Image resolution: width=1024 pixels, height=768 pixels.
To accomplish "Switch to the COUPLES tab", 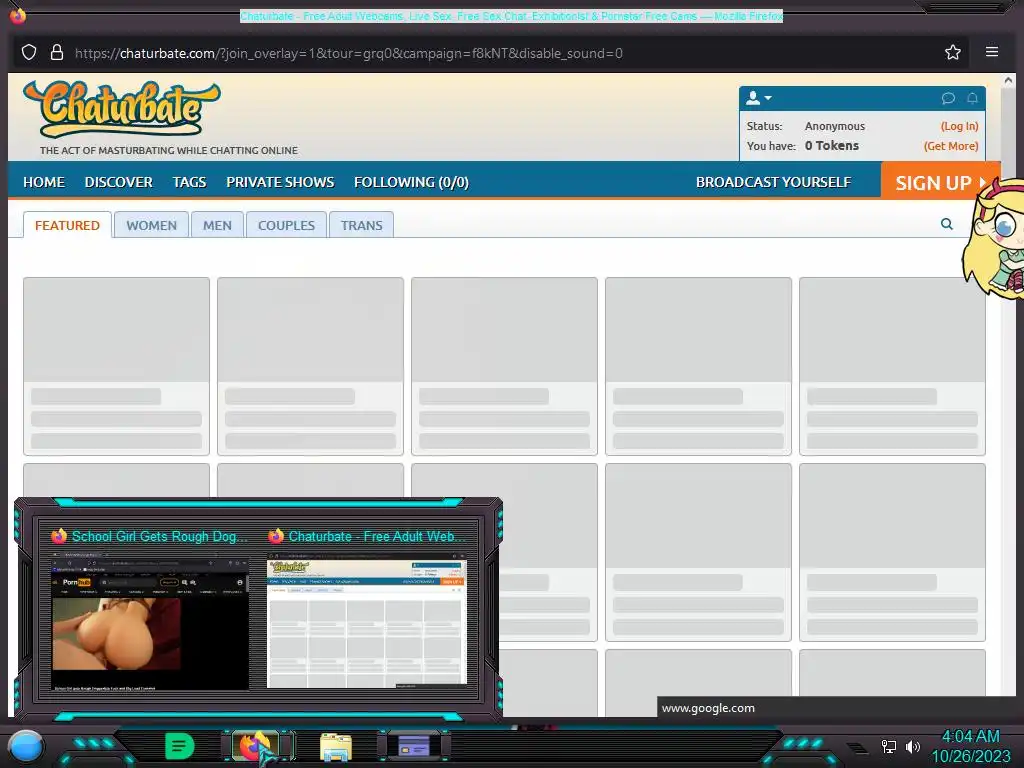I will [x=286, y=225].
